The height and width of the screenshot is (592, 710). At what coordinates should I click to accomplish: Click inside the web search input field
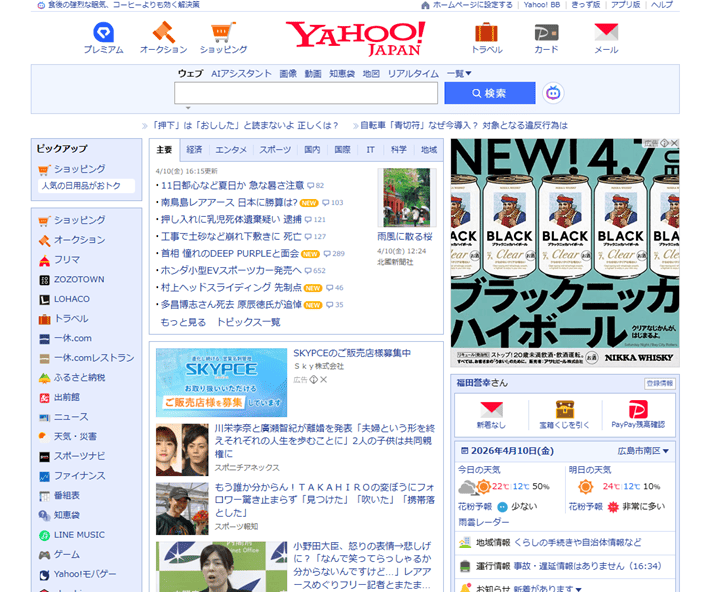[306, 93]
